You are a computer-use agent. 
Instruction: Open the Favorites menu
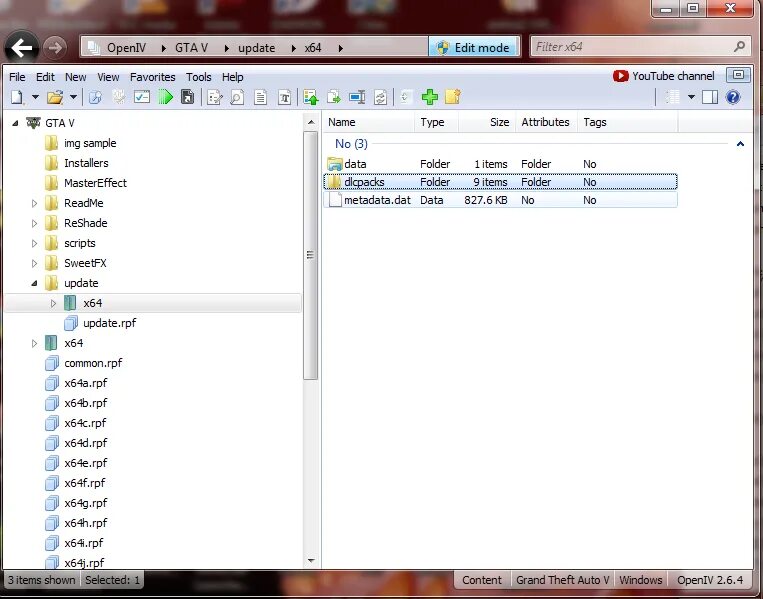coord(152,77)
